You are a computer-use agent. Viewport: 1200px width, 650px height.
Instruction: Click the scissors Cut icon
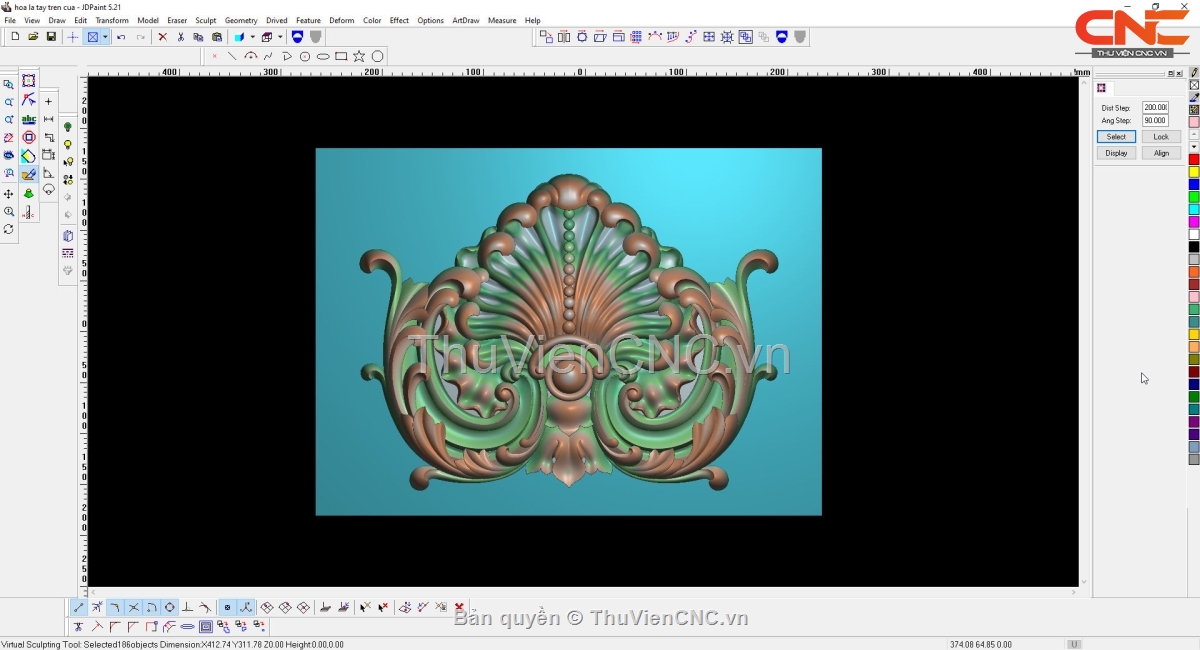180,37
